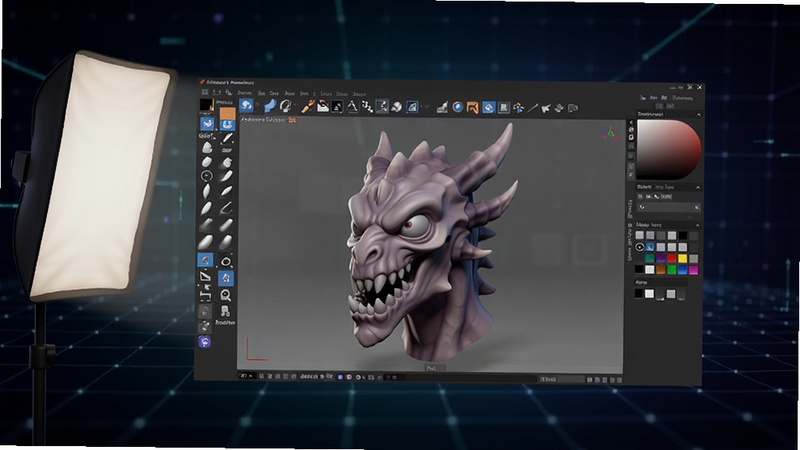
Task: Choose the yellow swatch in the palette
Action: [682, 259]
